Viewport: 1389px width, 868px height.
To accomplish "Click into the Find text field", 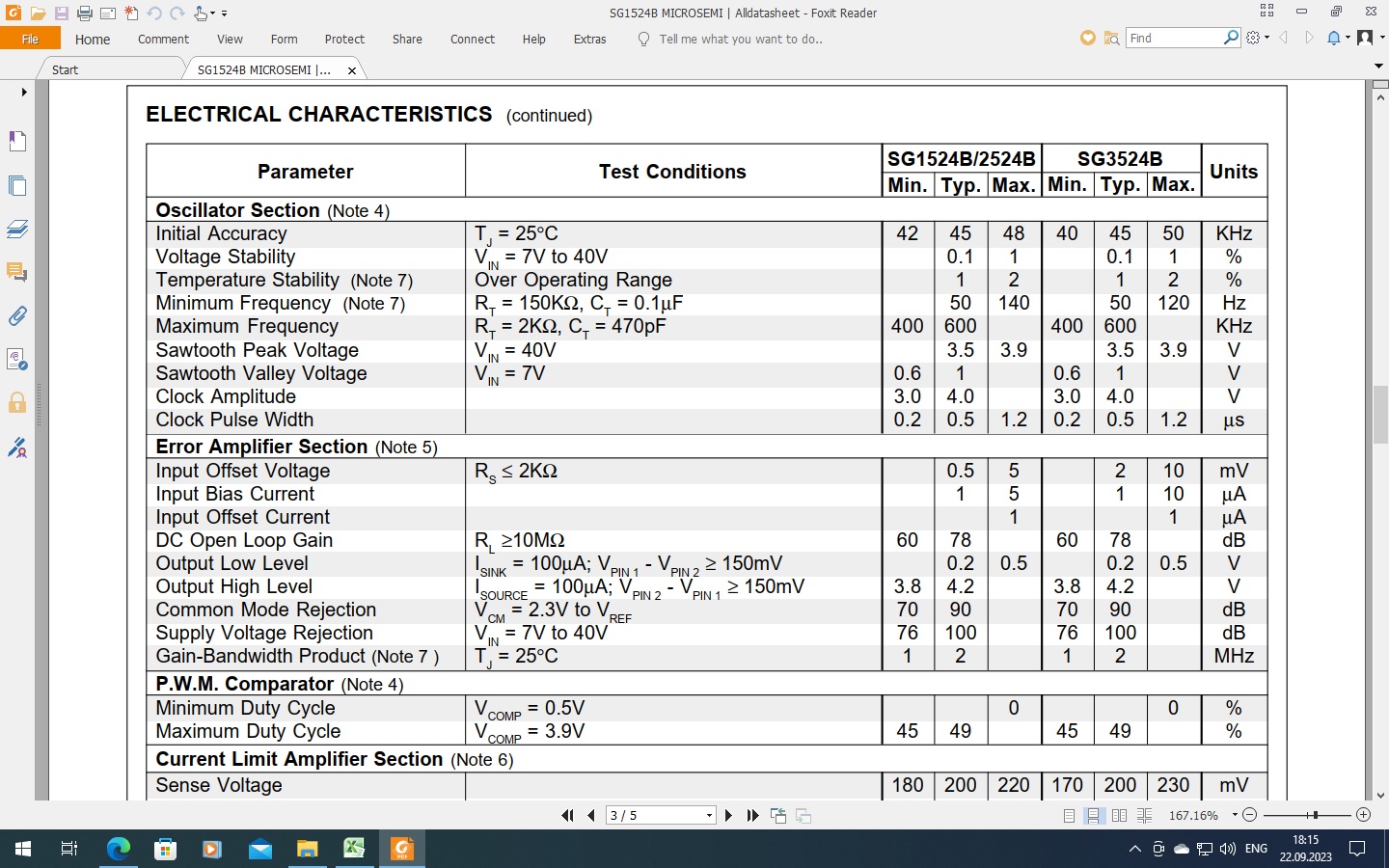I will (1174, 38).
